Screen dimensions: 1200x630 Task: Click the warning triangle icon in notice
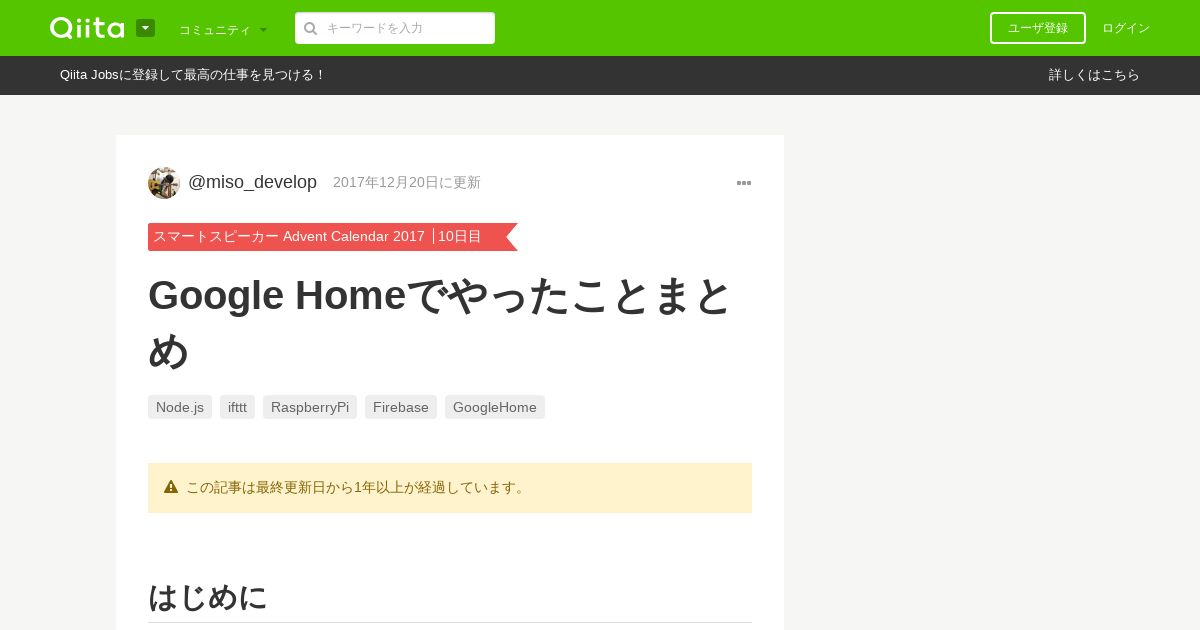click(171, 487)
